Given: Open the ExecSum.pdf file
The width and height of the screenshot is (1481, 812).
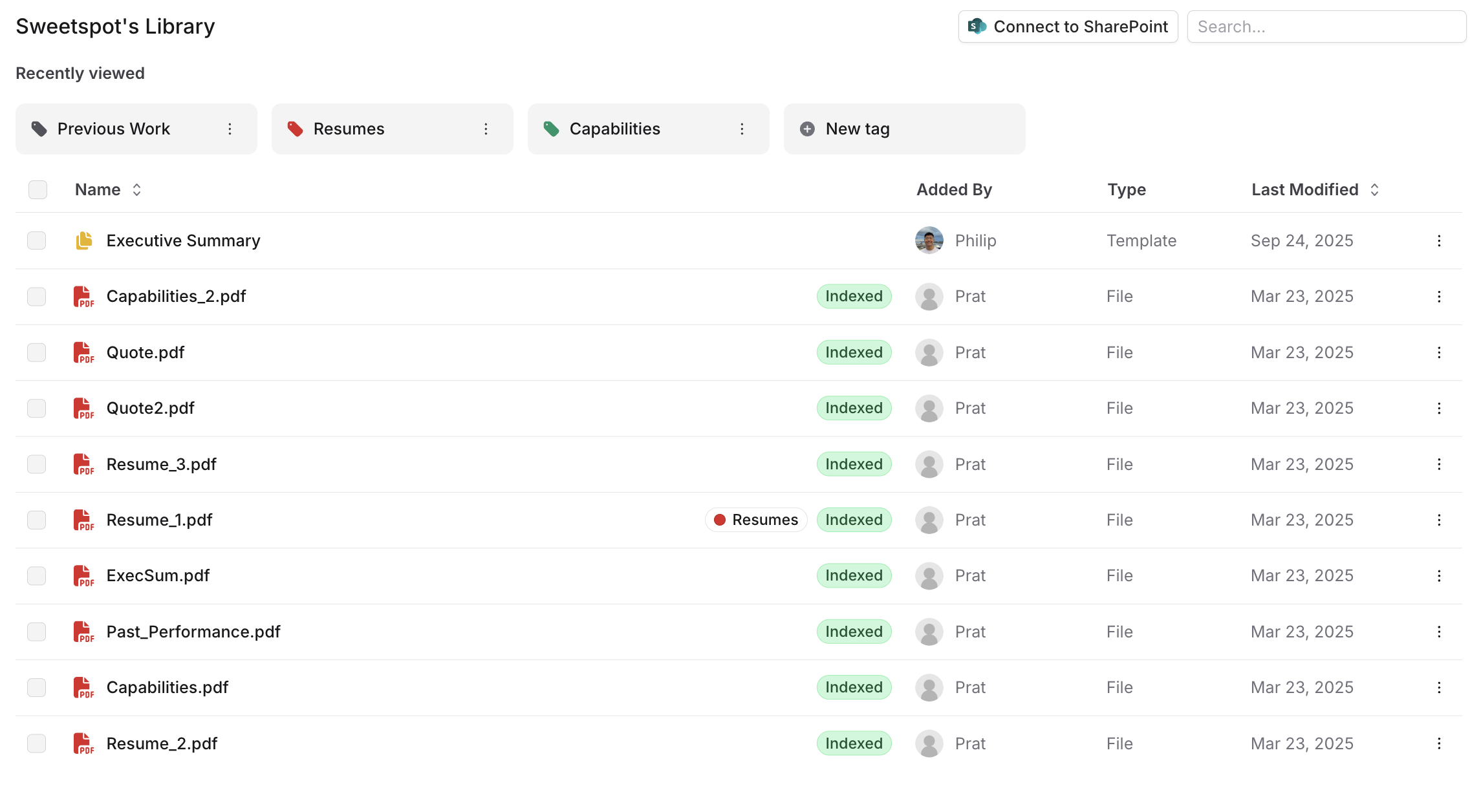Looking at the screenshot, I should point(158,575).
